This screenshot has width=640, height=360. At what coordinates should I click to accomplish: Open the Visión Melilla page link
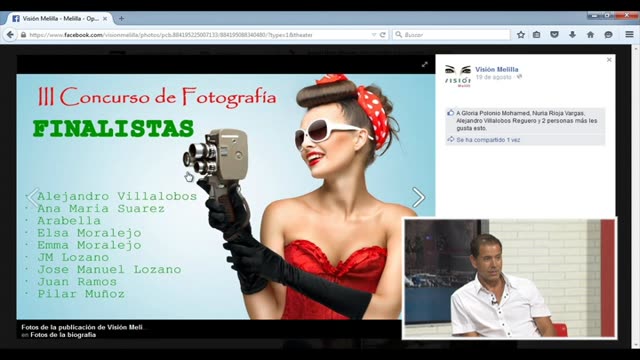click(x=496, y=69)
